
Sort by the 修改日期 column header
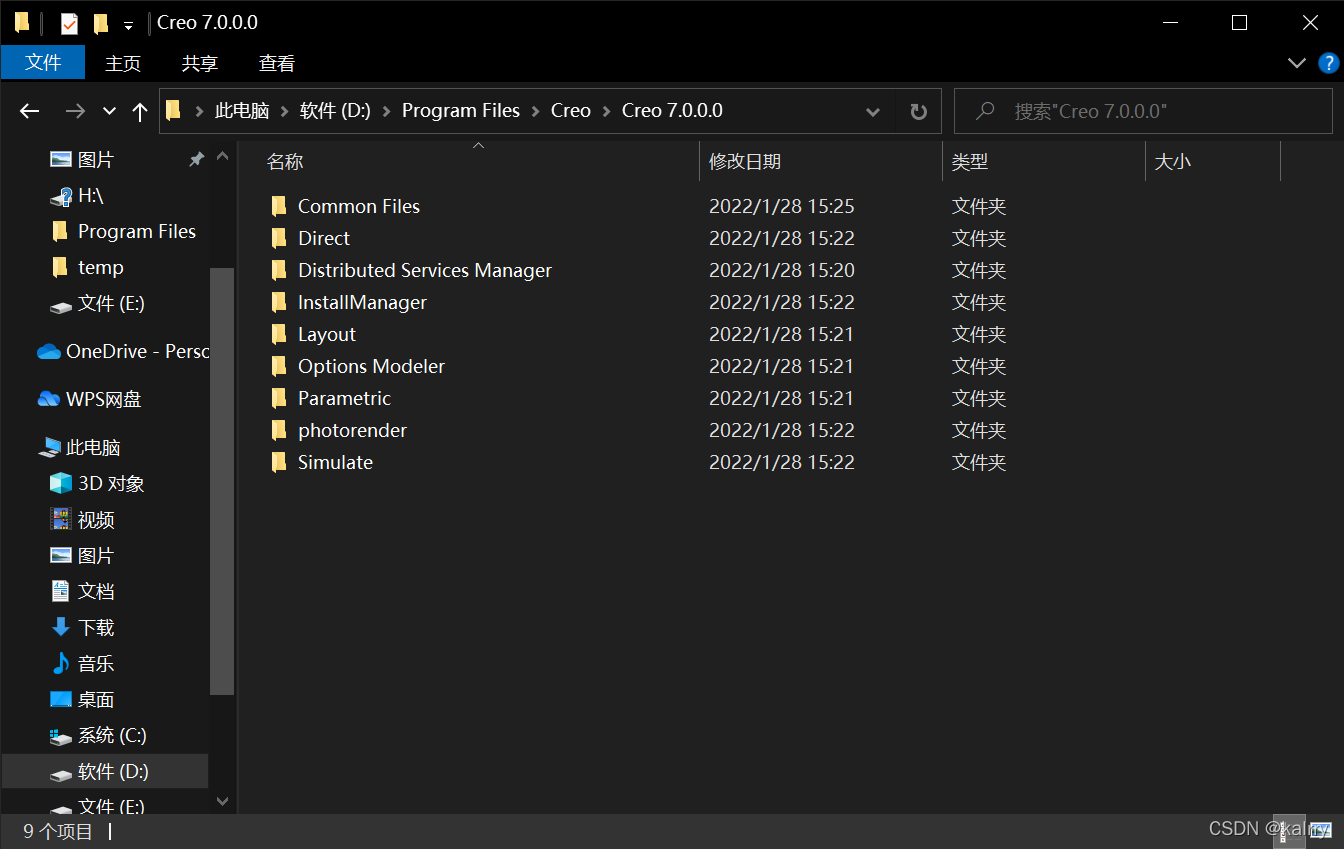point(821,161)
